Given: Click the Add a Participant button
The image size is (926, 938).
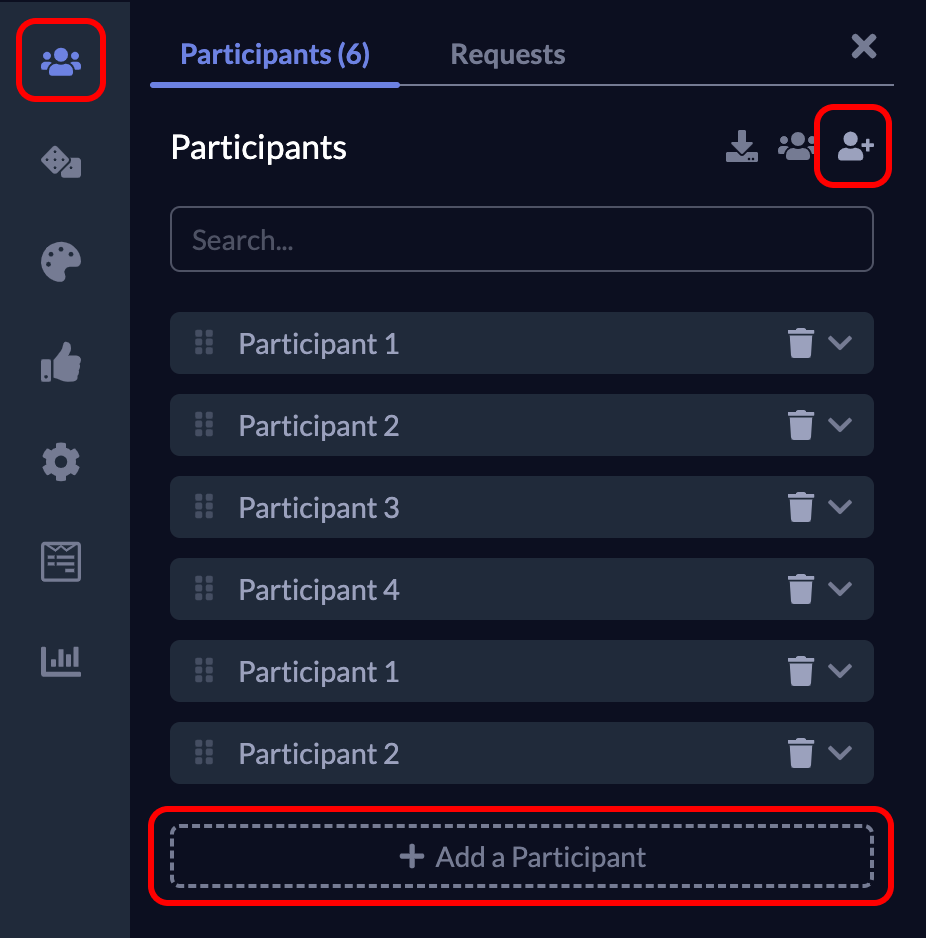Looking at the screenshot, I should coord(522,857).
